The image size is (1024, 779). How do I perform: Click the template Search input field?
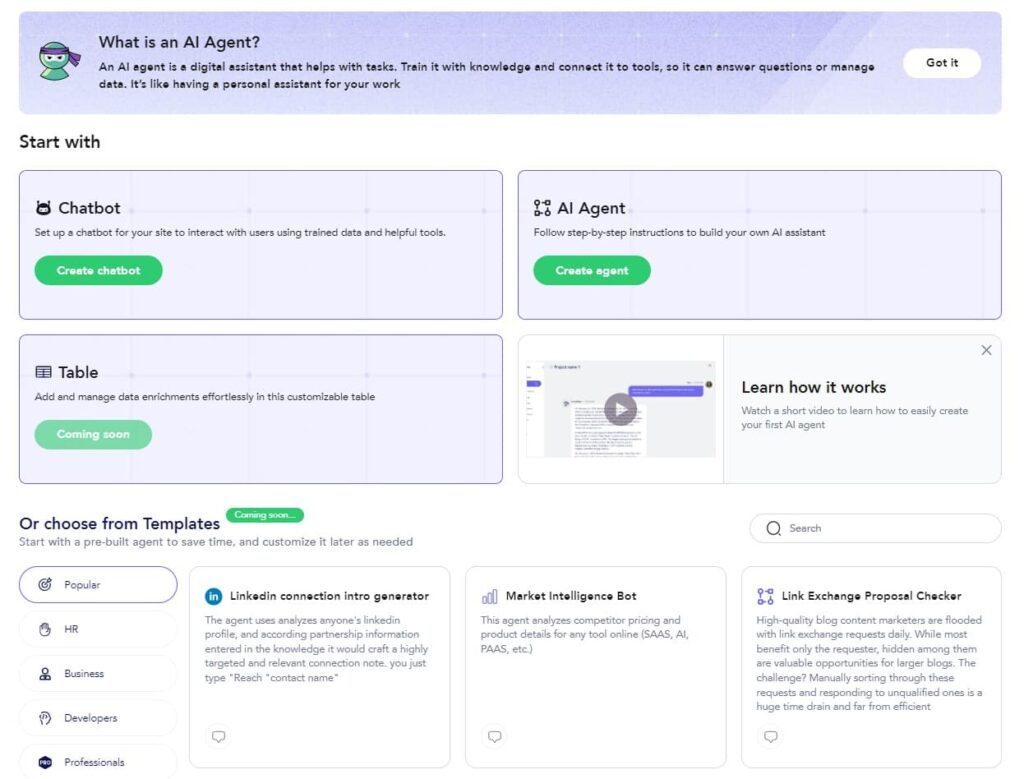(880, 528)
